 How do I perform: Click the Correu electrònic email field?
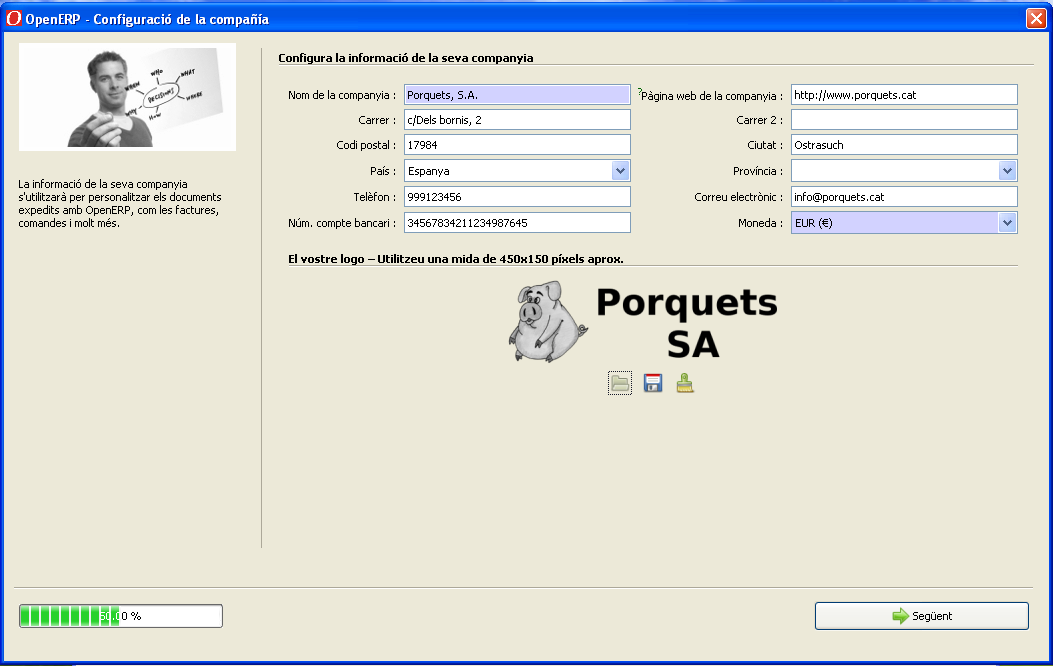(x=903, y=197)
